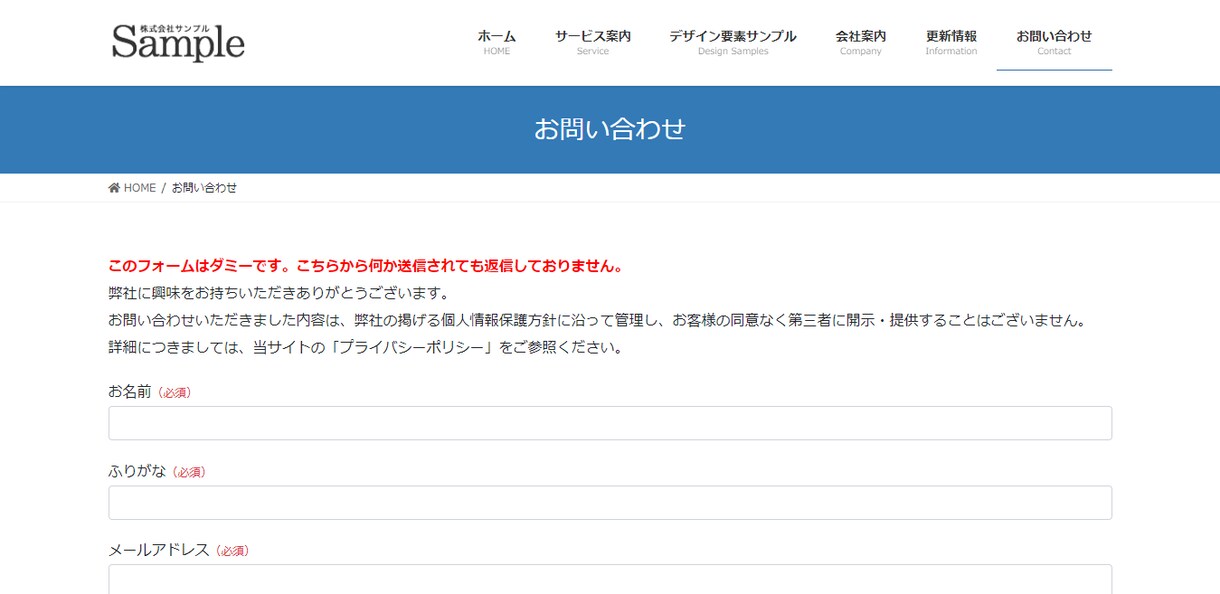
Task: Open 更新情報 Information page
Action: pos(951,42)
